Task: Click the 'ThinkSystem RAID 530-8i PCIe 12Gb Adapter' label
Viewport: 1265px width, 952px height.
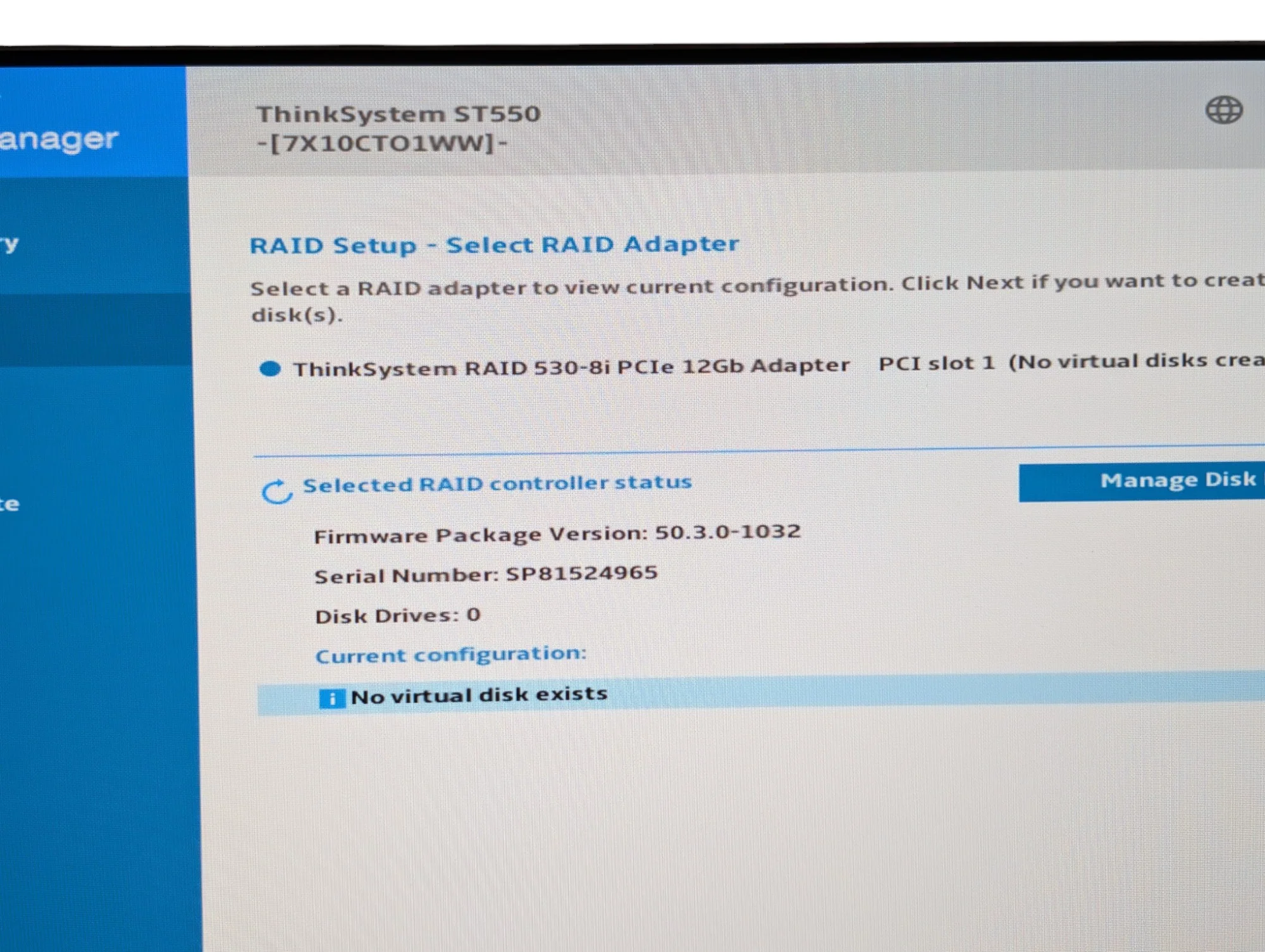Action: 571,367
